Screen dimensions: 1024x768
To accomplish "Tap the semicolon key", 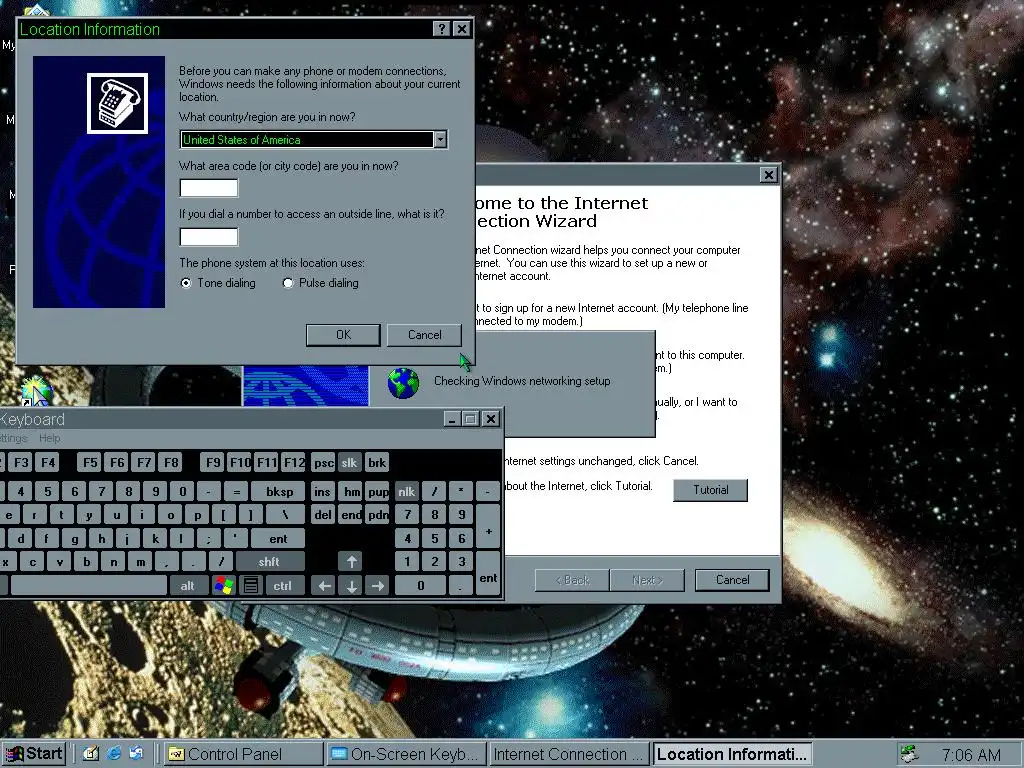I will (209, 539).
